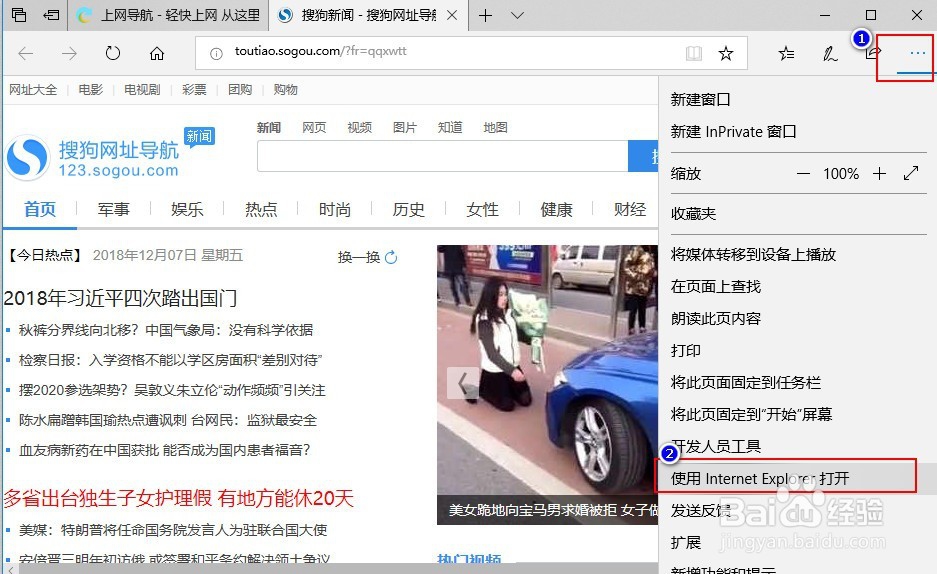Image resolution: width=937 pixels, height=574 pixels.
Task: Set these tabs aside icon
Action: pyautogui.click(x=51, y=15)
